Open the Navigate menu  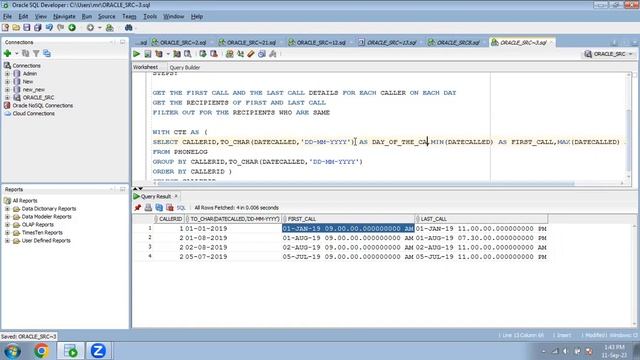pyautogui.click(x=64, y=17)
